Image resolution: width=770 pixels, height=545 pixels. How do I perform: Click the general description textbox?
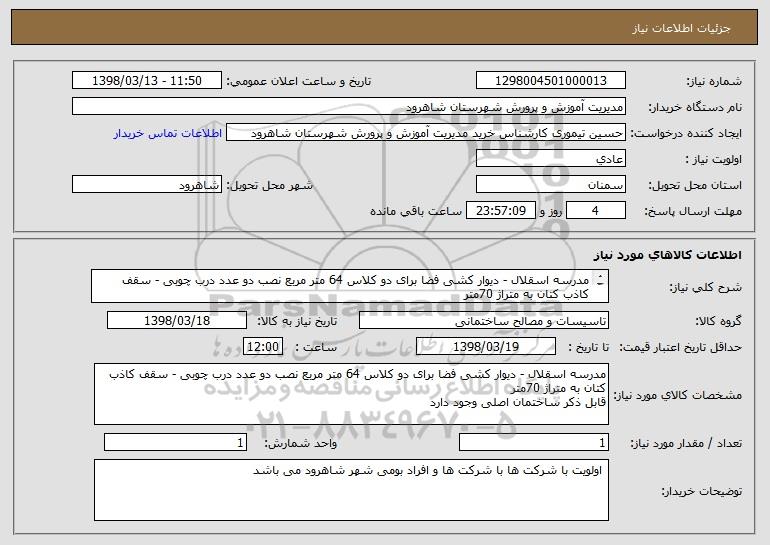tap(350, 286)
